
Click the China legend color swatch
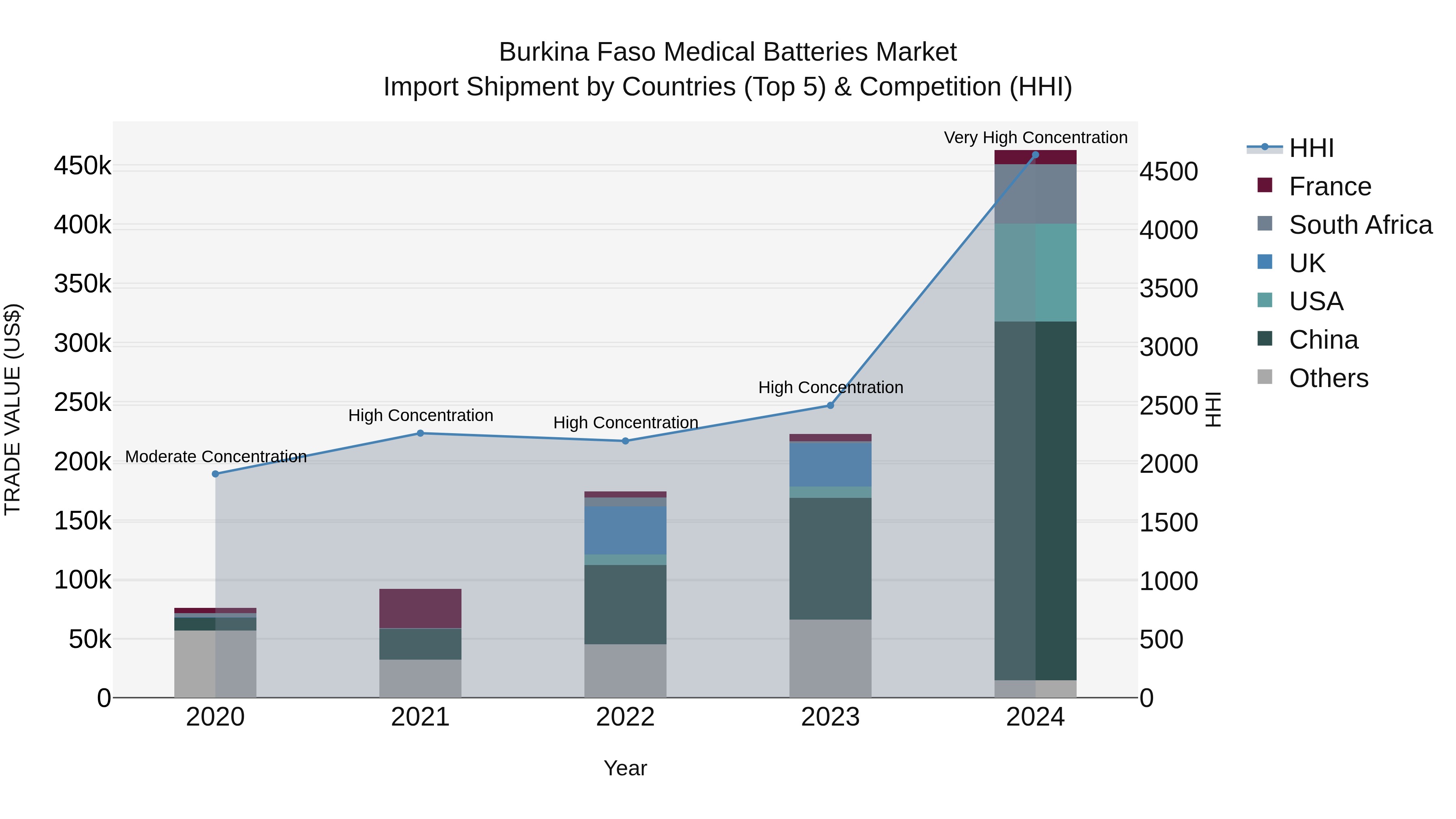1265,339
